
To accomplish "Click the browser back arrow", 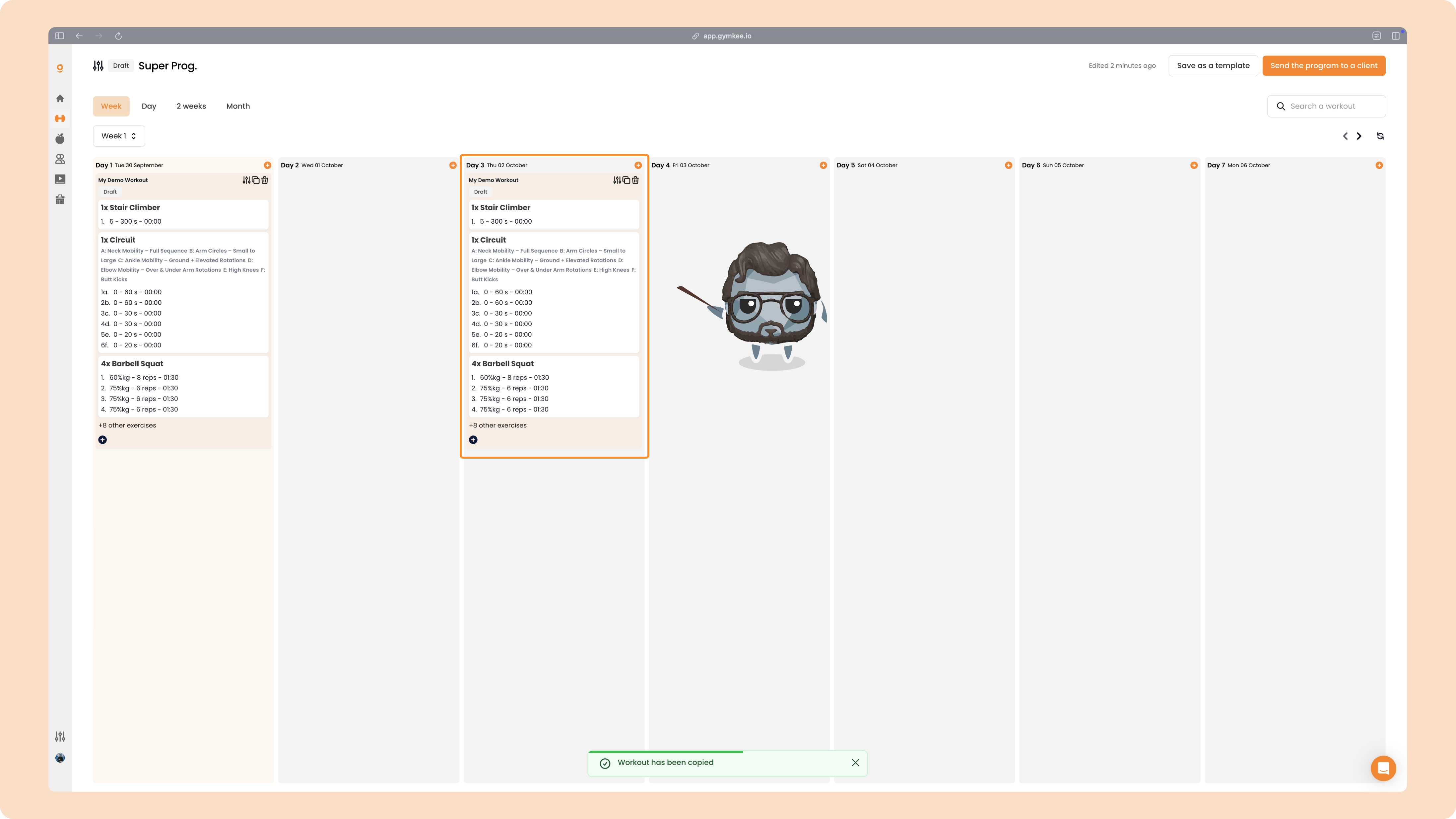I will (x=79, y=36).
